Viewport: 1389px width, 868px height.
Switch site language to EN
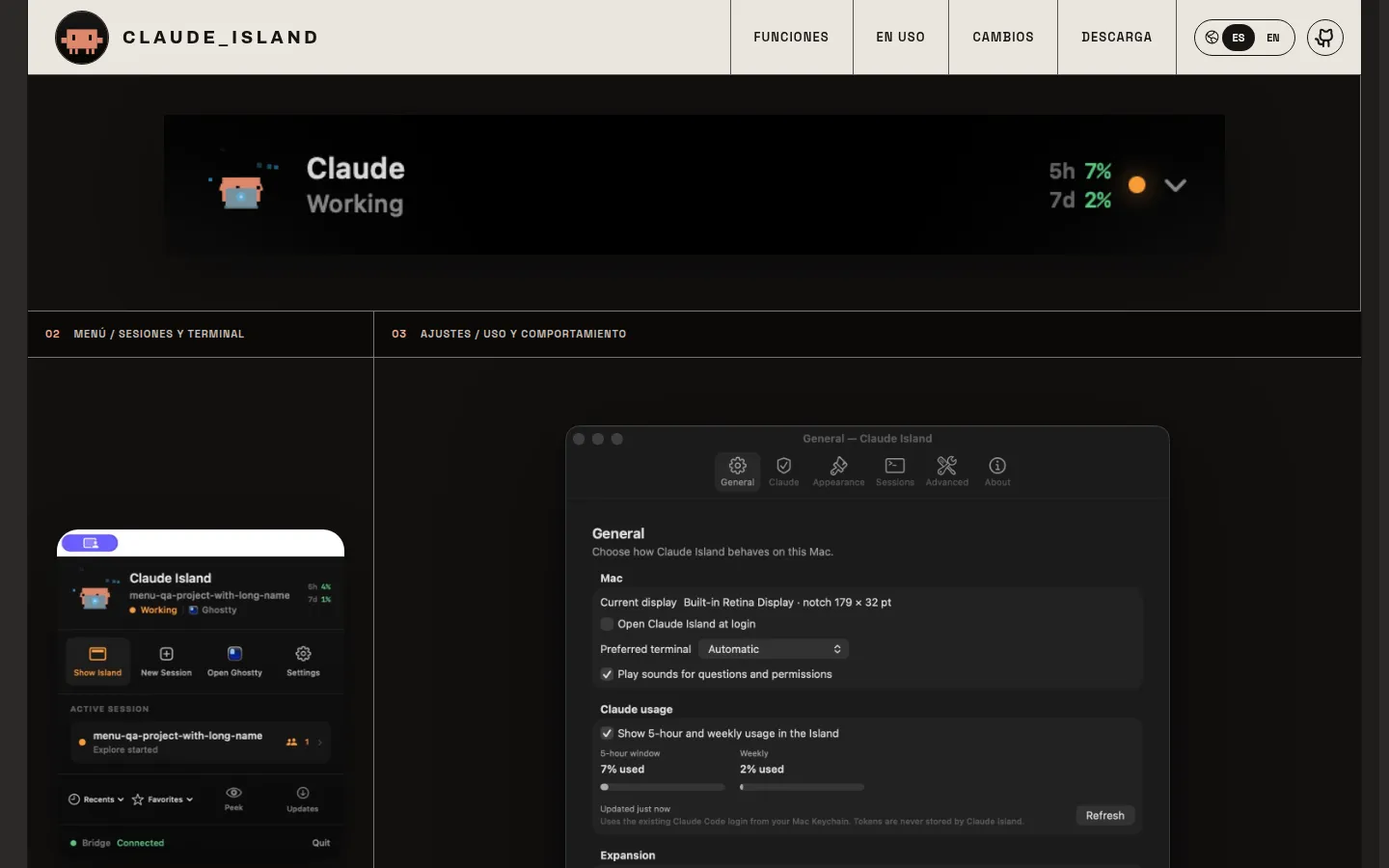(1273, 38)
